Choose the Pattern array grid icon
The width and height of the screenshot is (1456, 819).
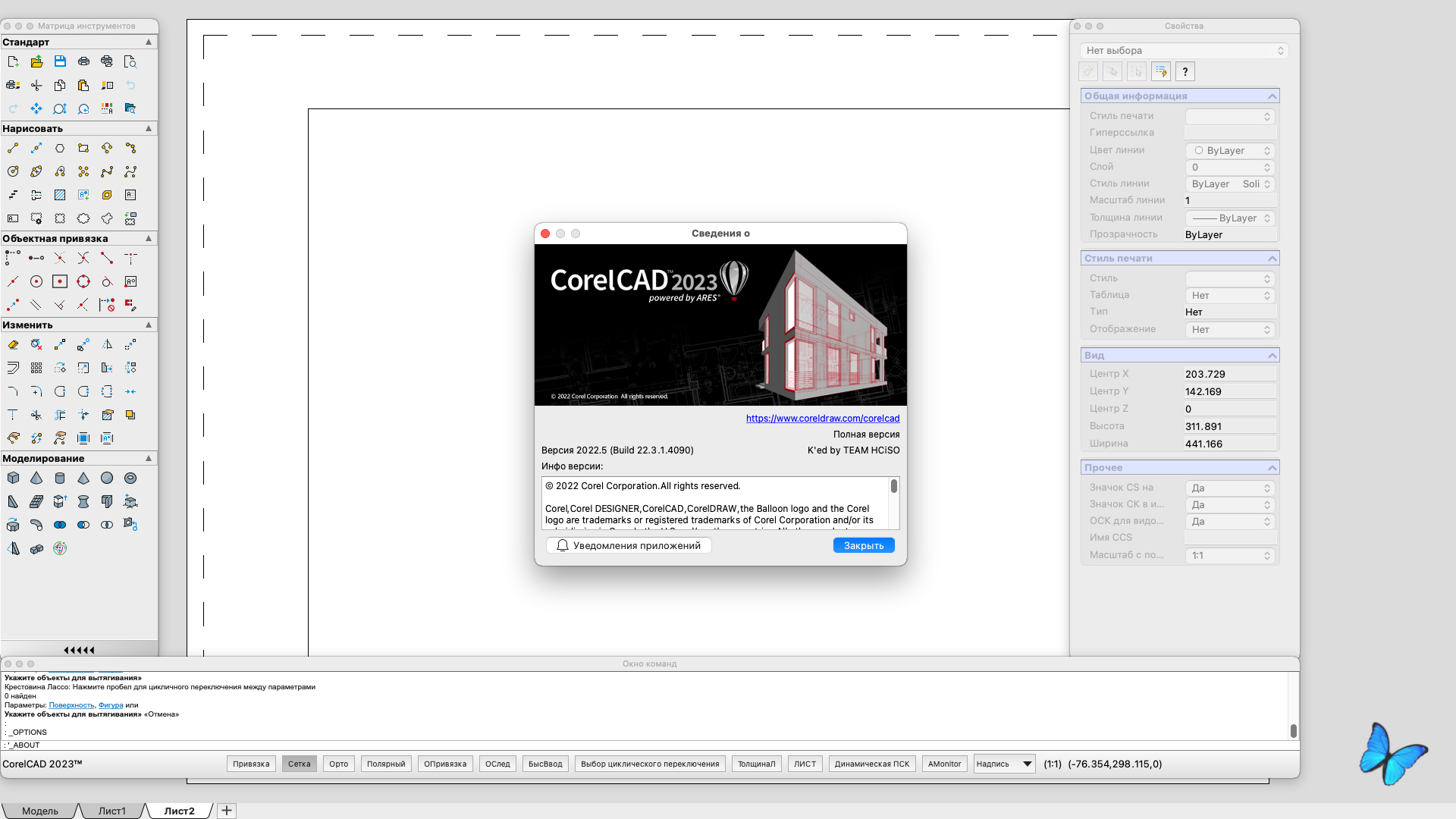pyautogui.click(x=36, y=368)
